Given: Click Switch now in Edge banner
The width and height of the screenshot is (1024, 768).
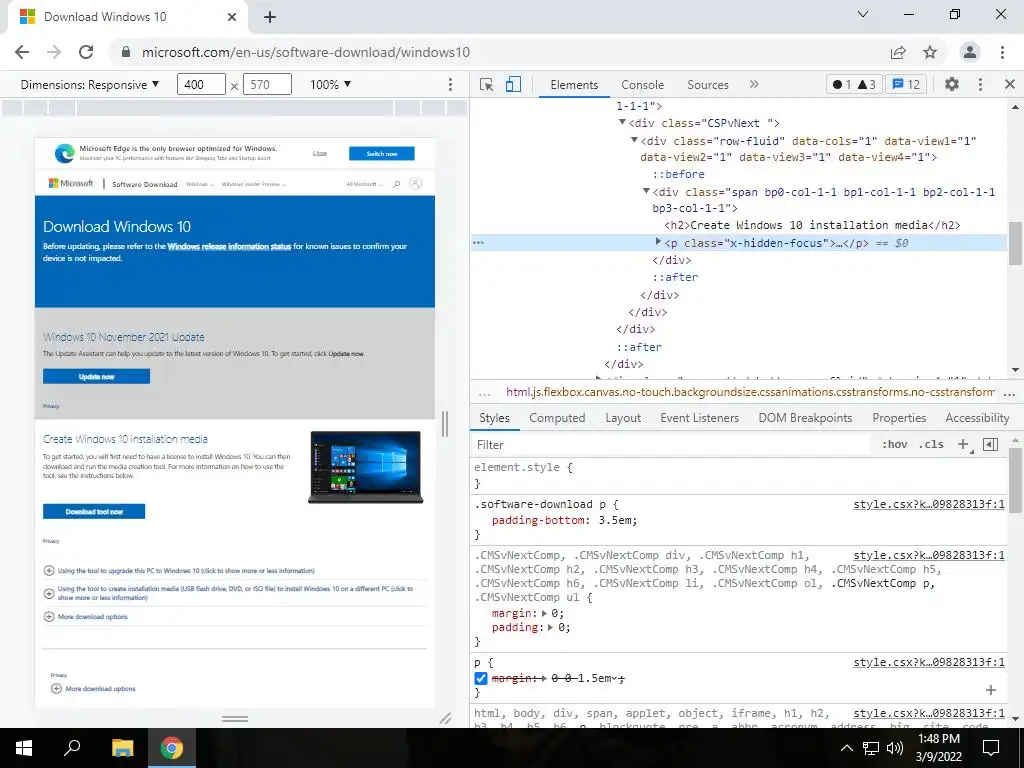Looking at the screenshot, I should click(381, 153).
